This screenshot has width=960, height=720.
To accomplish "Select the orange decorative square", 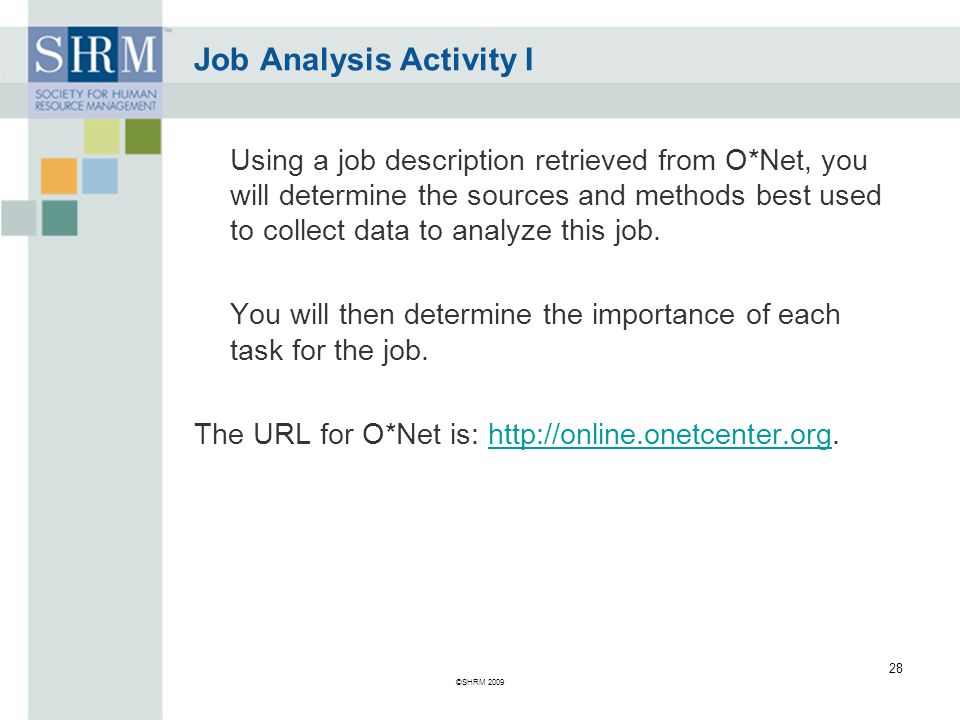I will (59, 176).
